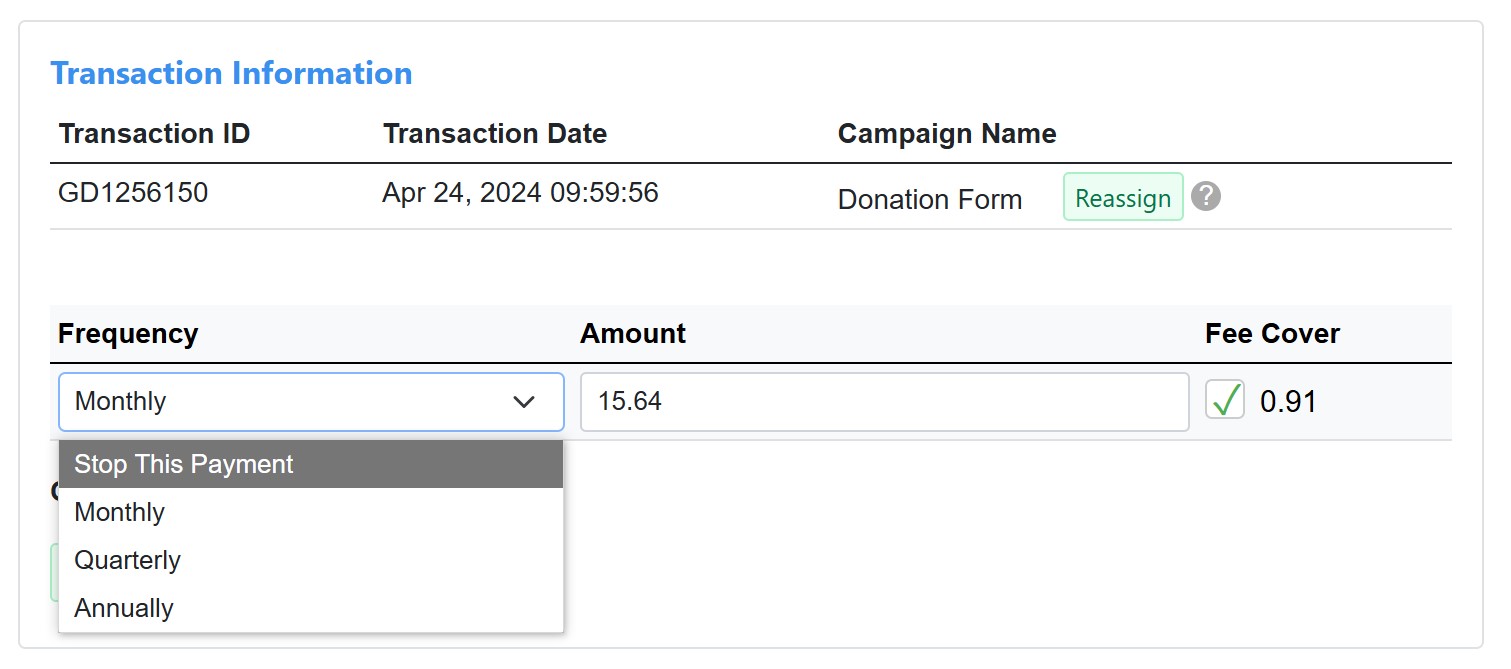Click the Donation Form campaign name
This screenshot has width=1511, height=669.
(x=930, y=200)
